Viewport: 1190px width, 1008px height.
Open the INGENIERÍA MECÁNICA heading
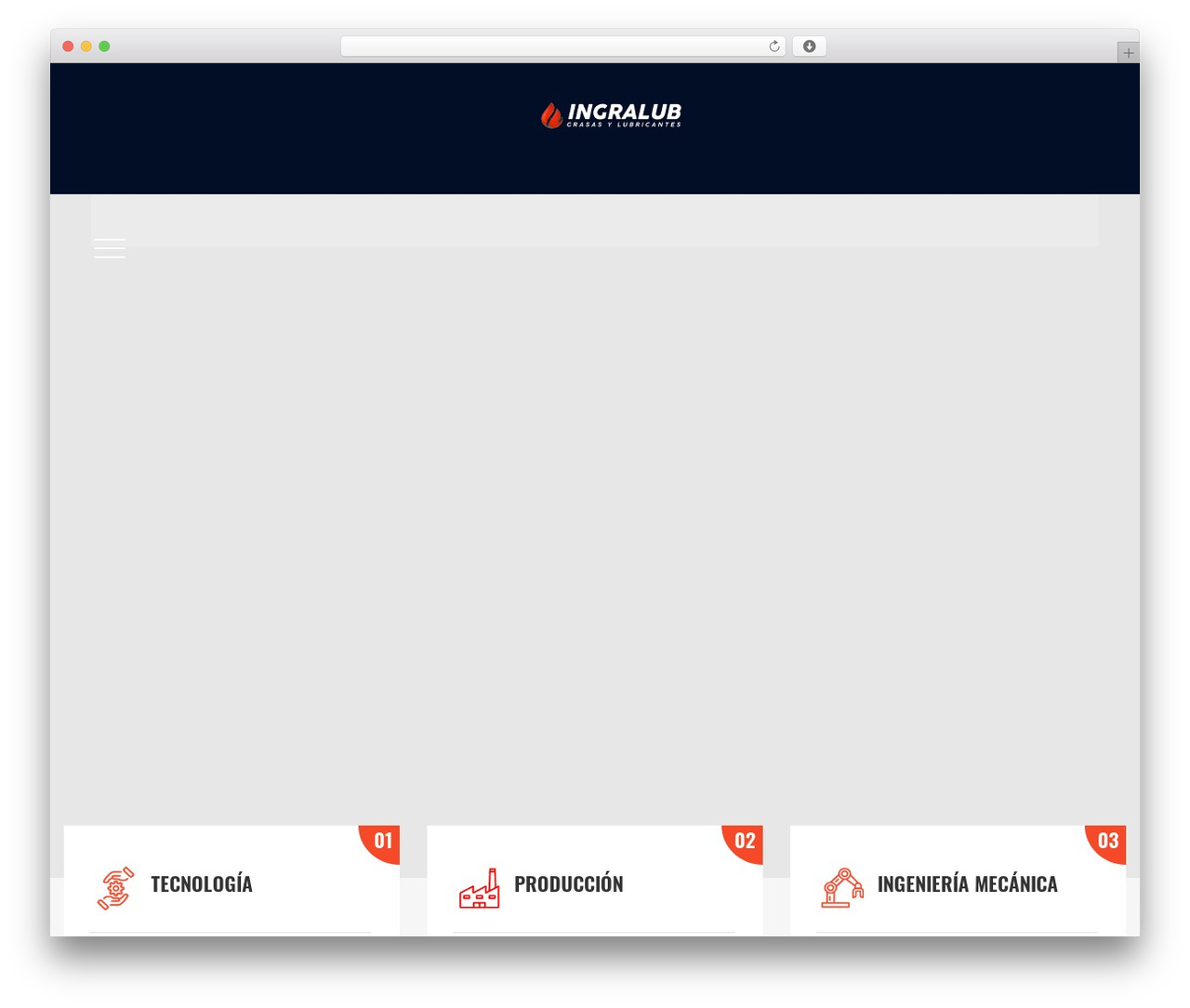[968, 884]
